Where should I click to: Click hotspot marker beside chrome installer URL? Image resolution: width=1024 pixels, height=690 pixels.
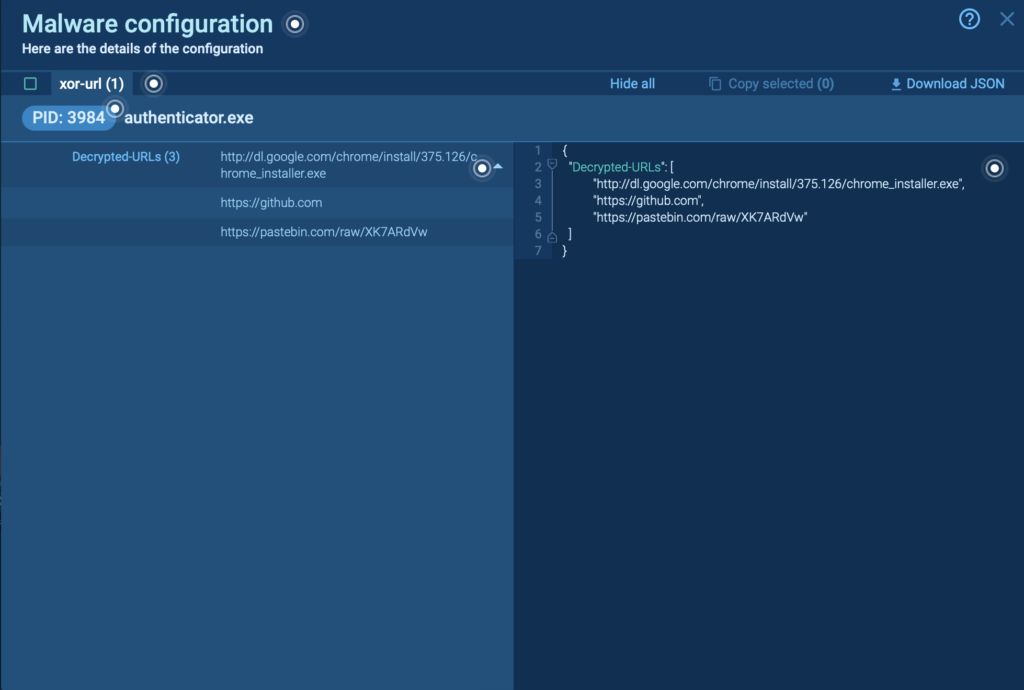(x=482, y=168)
